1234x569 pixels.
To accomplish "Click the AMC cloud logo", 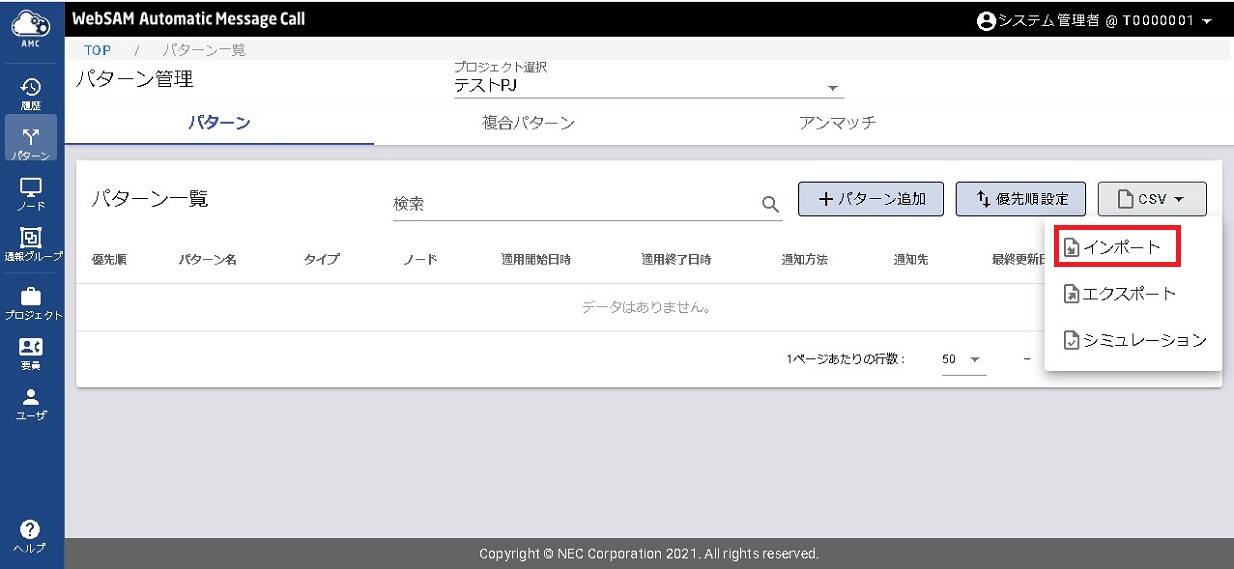I will [x=30, y=22].
